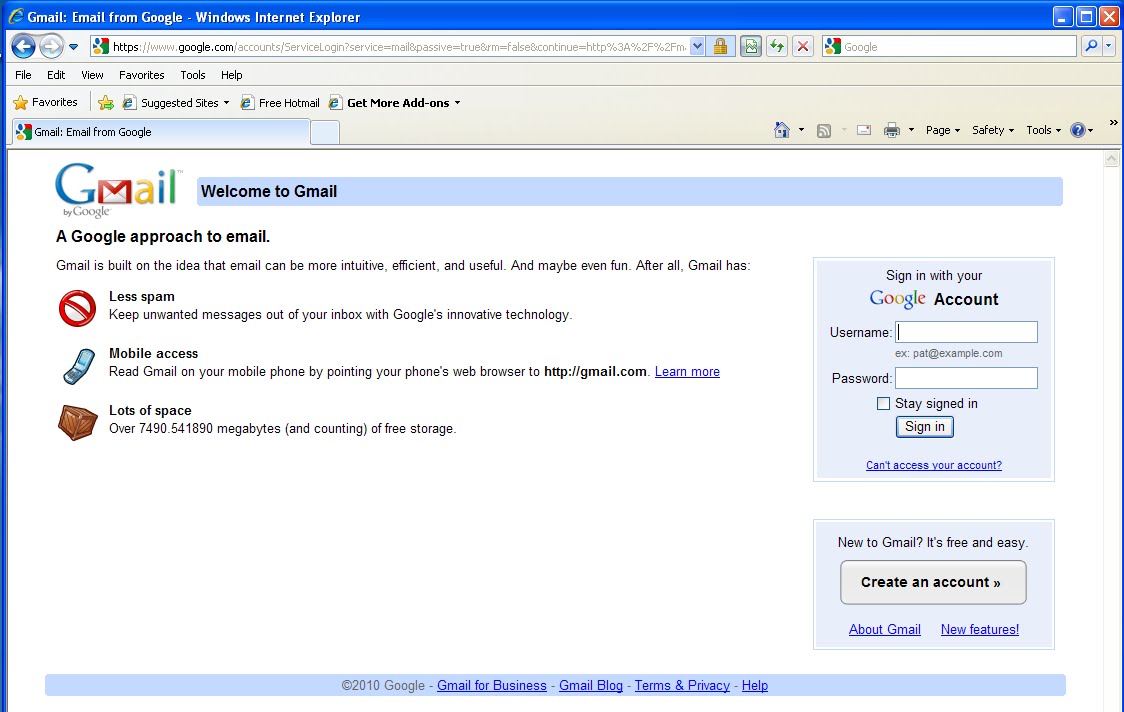Screen dimensions: 1124x712
Task: Click the browser Forward arrow button
Action: 51,47
